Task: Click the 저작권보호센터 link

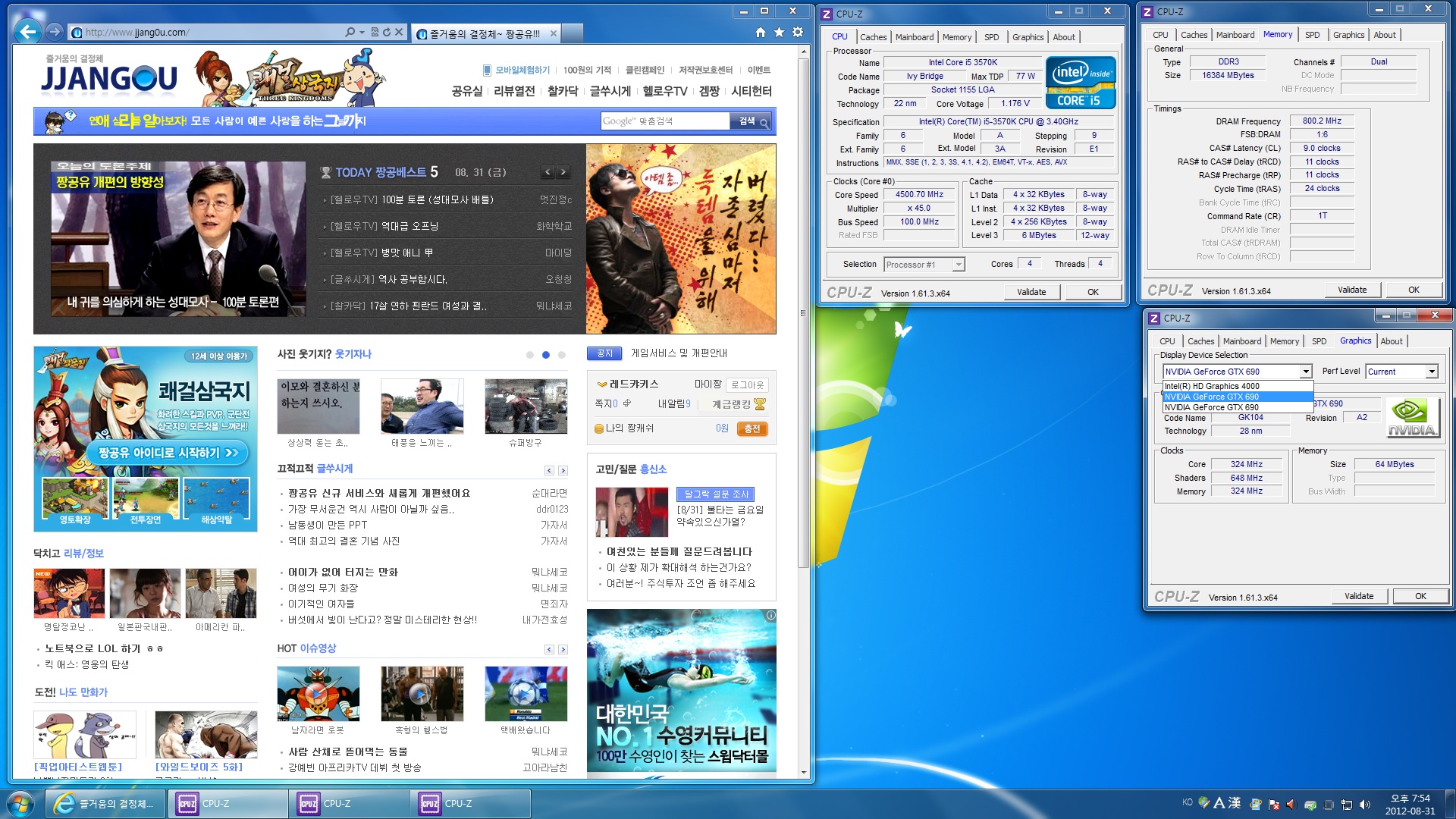Action: pos(705,70)
